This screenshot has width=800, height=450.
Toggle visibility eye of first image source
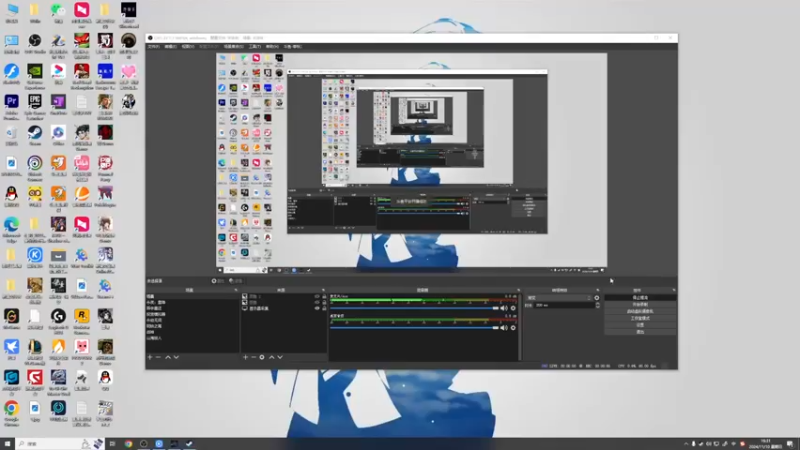(x=317, y=296)
